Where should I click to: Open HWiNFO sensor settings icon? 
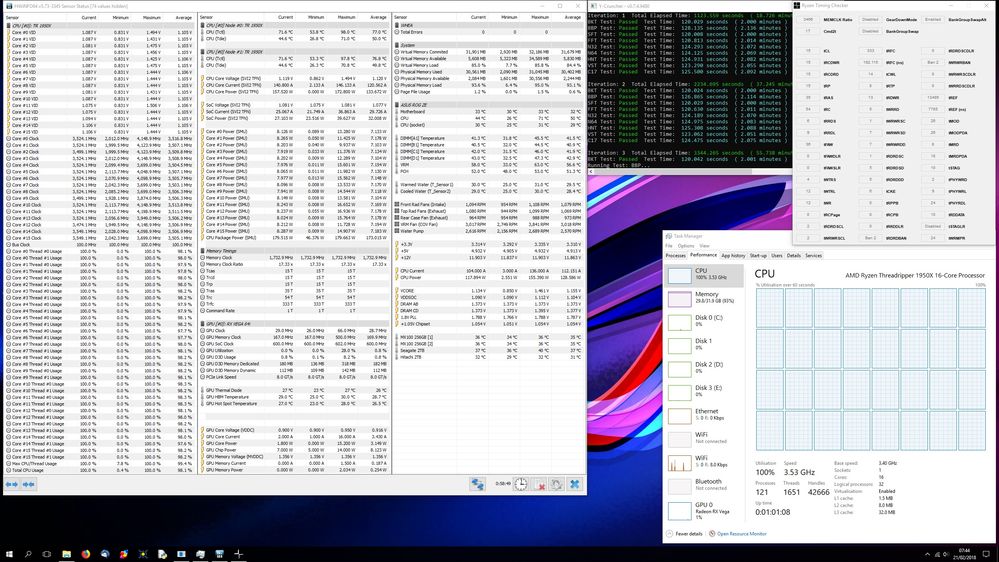click(557, 484)
